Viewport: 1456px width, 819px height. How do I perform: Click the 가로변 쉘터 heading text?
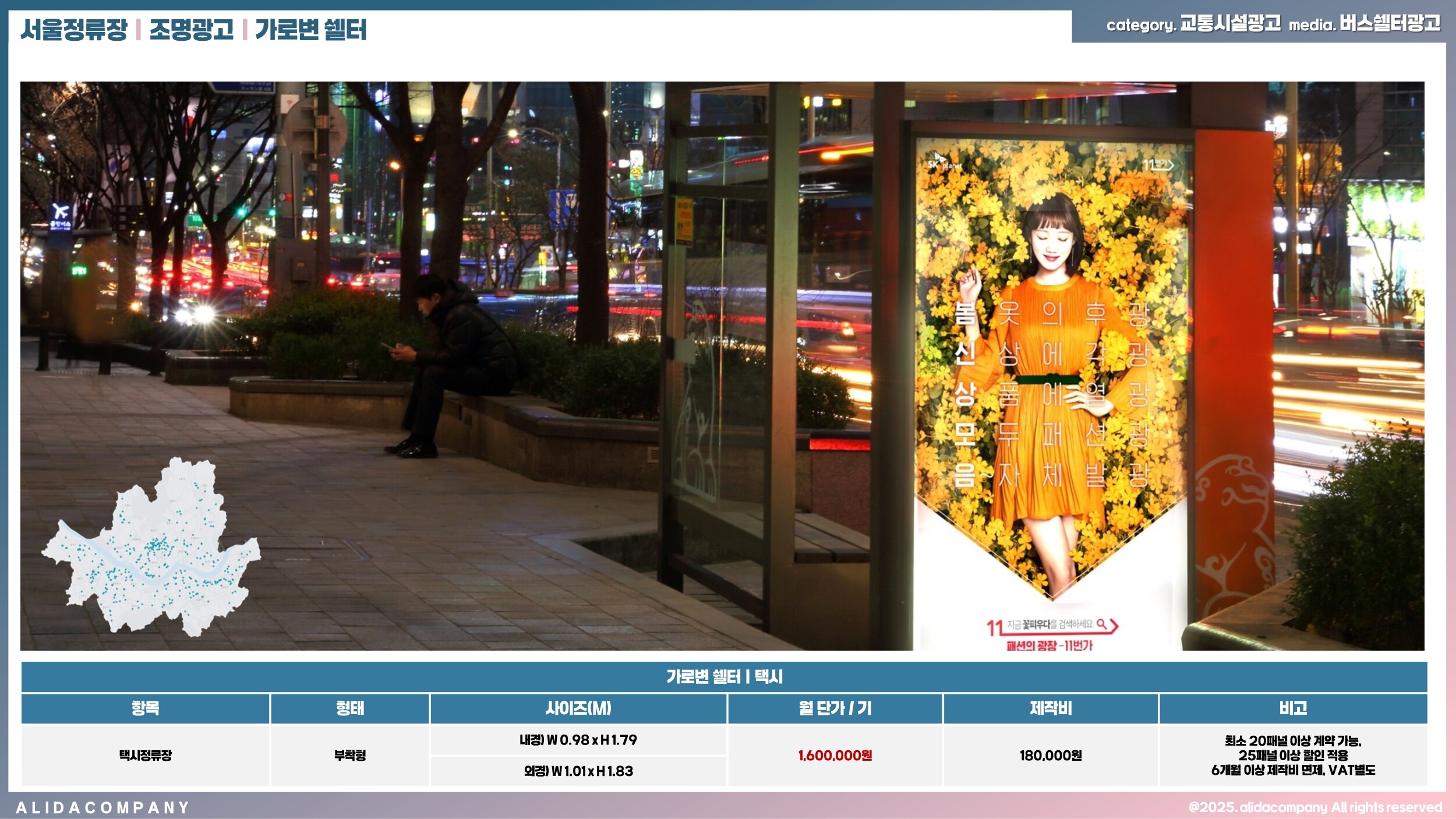coord(310,30)
